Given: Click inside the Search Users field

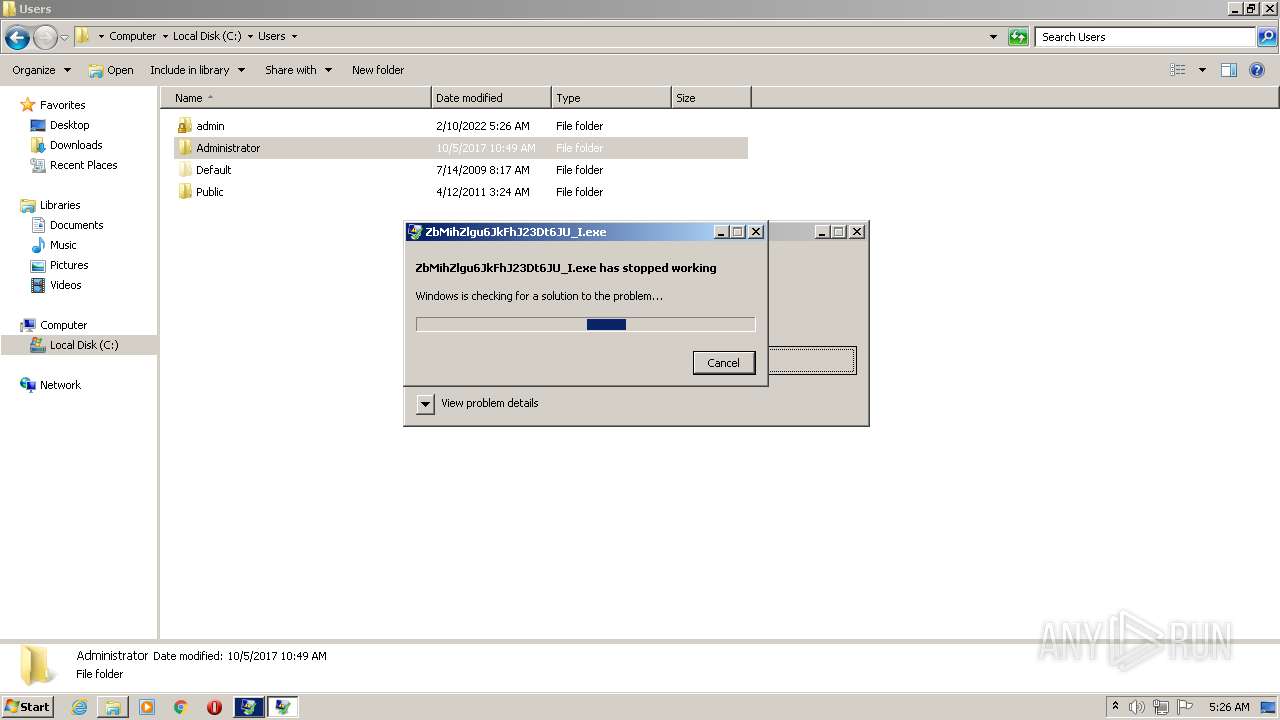Looking at the screenshot, I should (1145, 37).
